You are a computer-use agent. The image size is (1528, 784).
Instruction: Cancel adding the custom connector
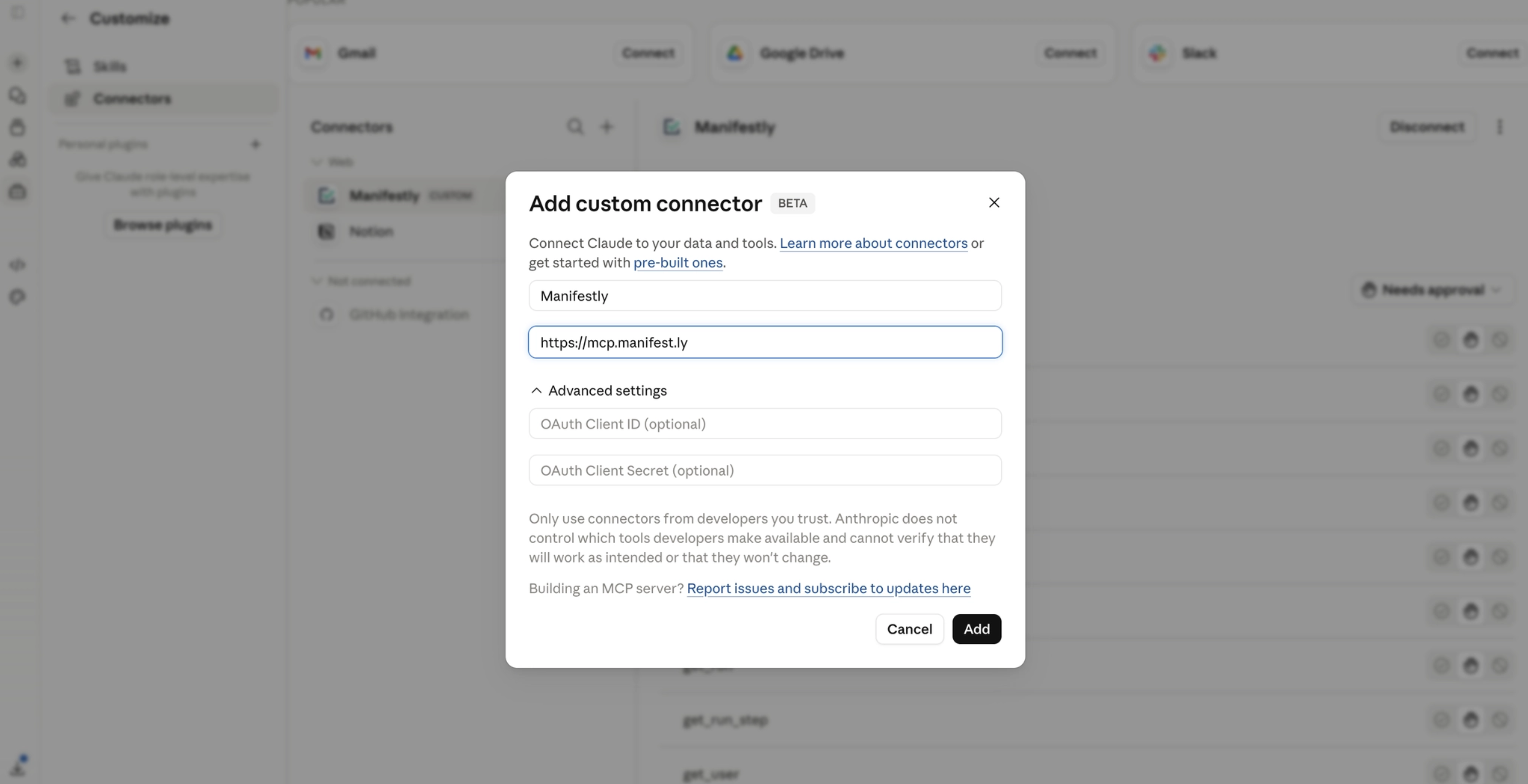(909, 629)
